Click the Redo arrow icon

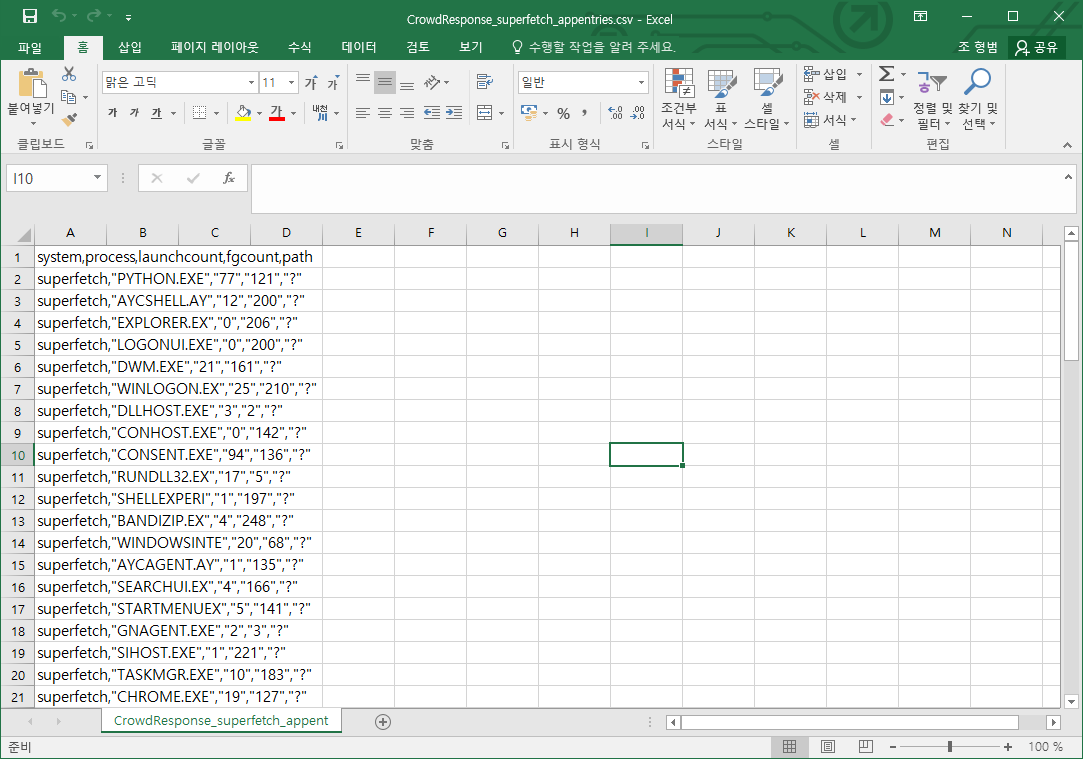click(94, 15)
